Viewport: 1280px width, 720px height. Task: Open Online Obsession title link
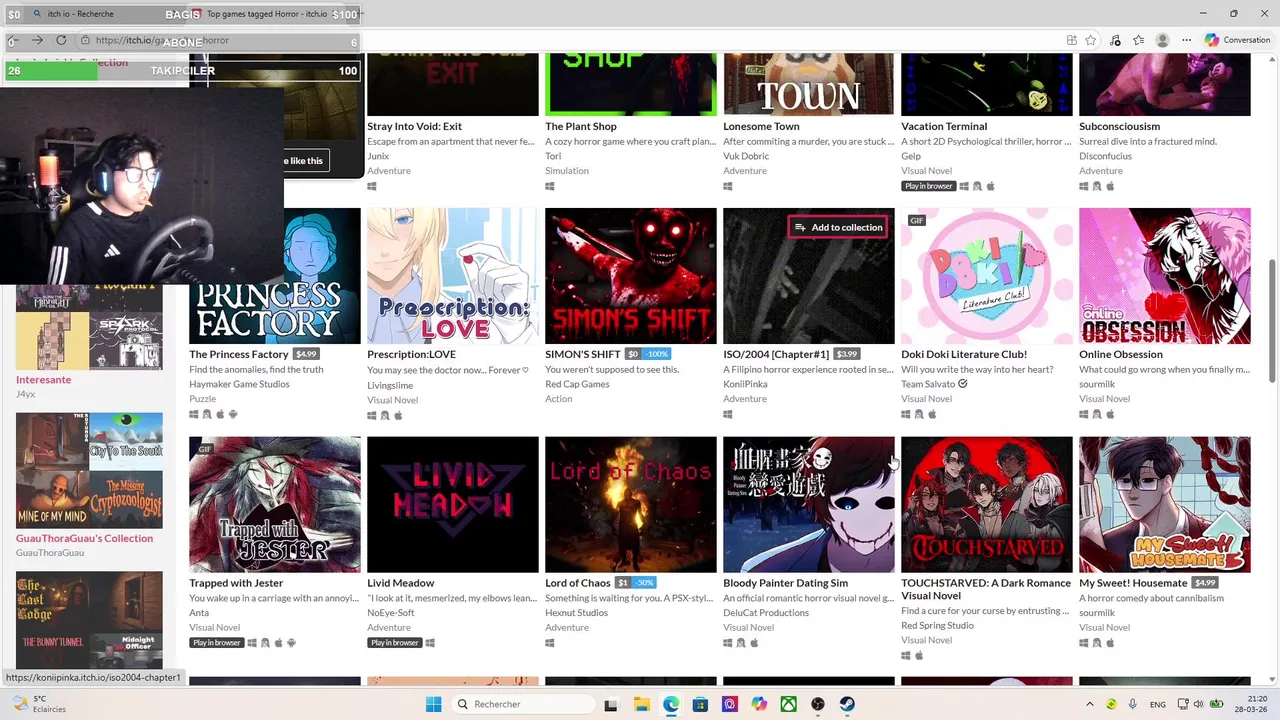1121,354
